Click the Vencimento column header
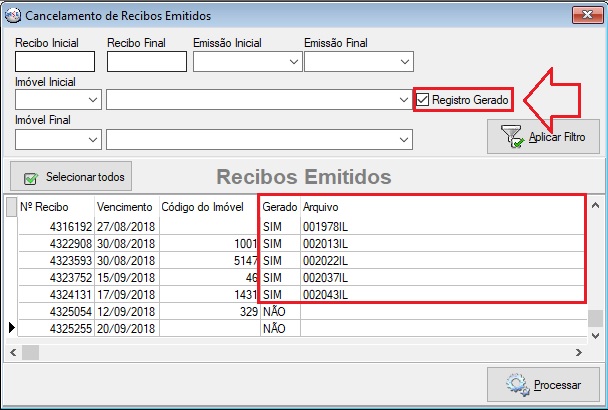The width and height of the screenshot is (608, 410). click(x=124, y=207)
